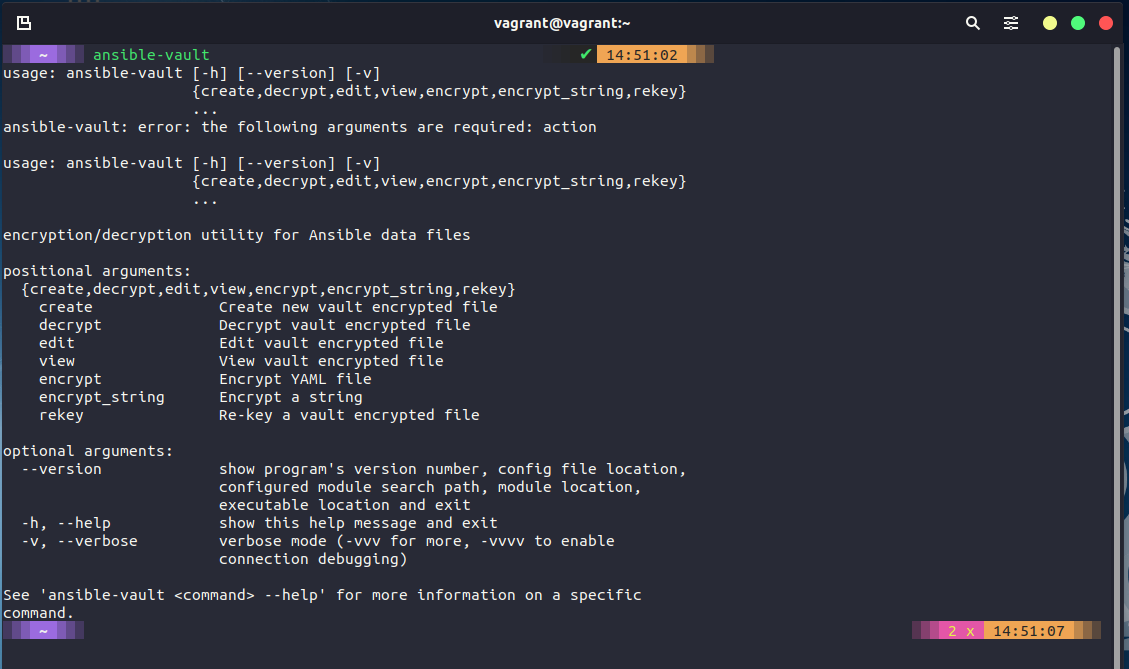This screenshot has height=669, width=1129.
Task: Click the green checkmark status indicator
Action: (585, 54)
